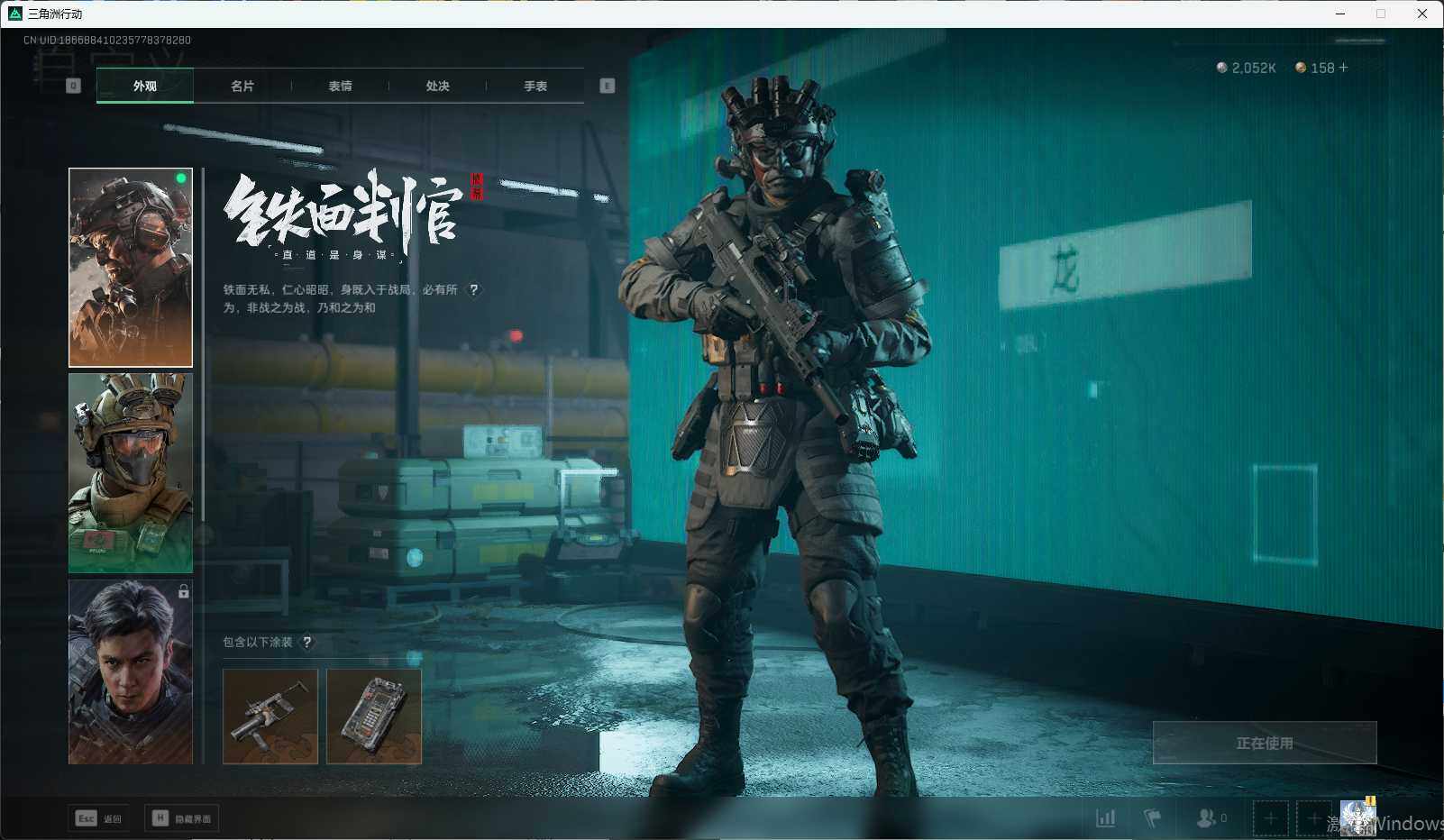The image size is (1444, 840).
Task: Click the 正在使用 button
Action: [1265, 743]
